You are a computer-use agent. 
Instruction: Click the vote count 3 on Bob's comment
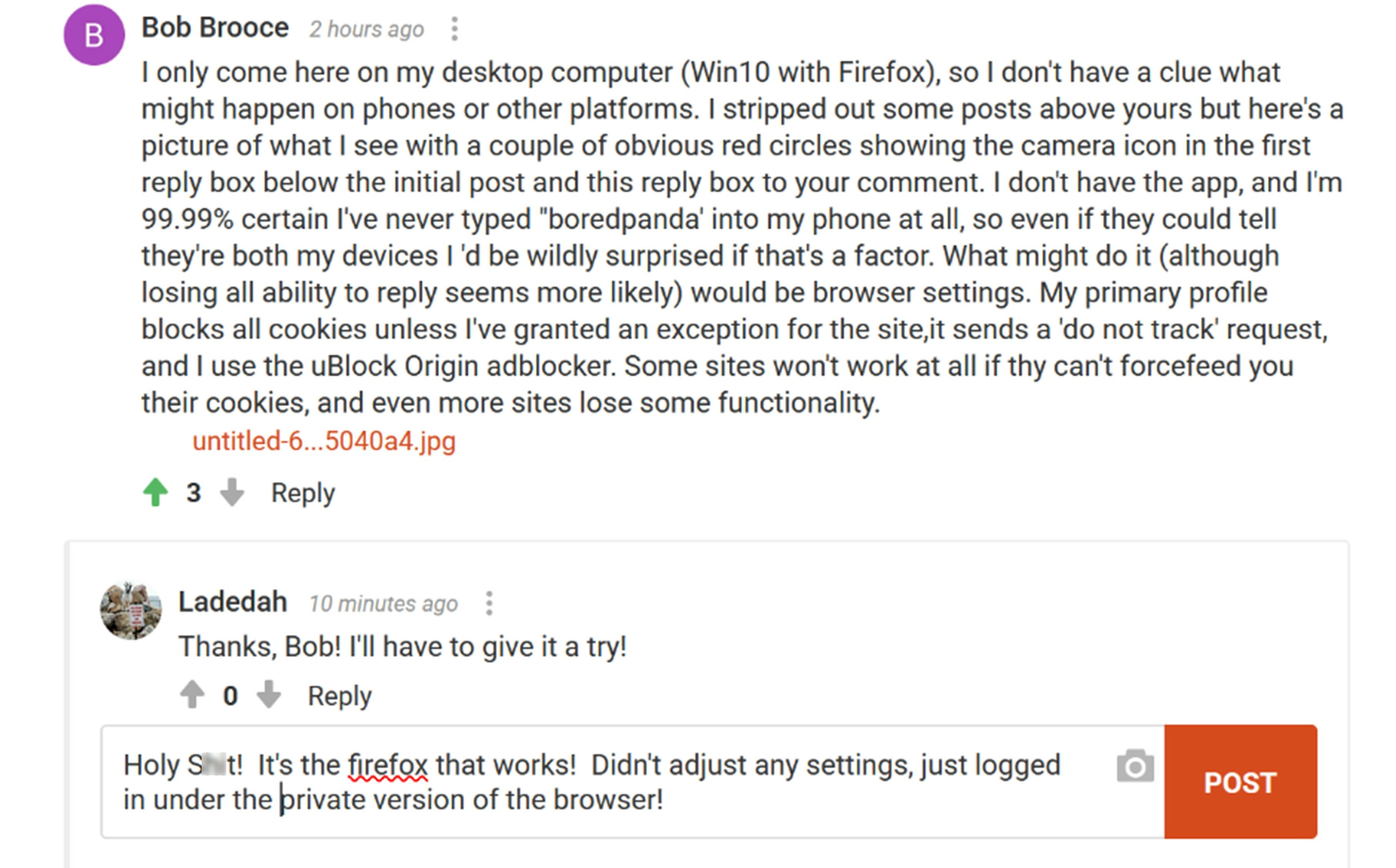(194, 493)
